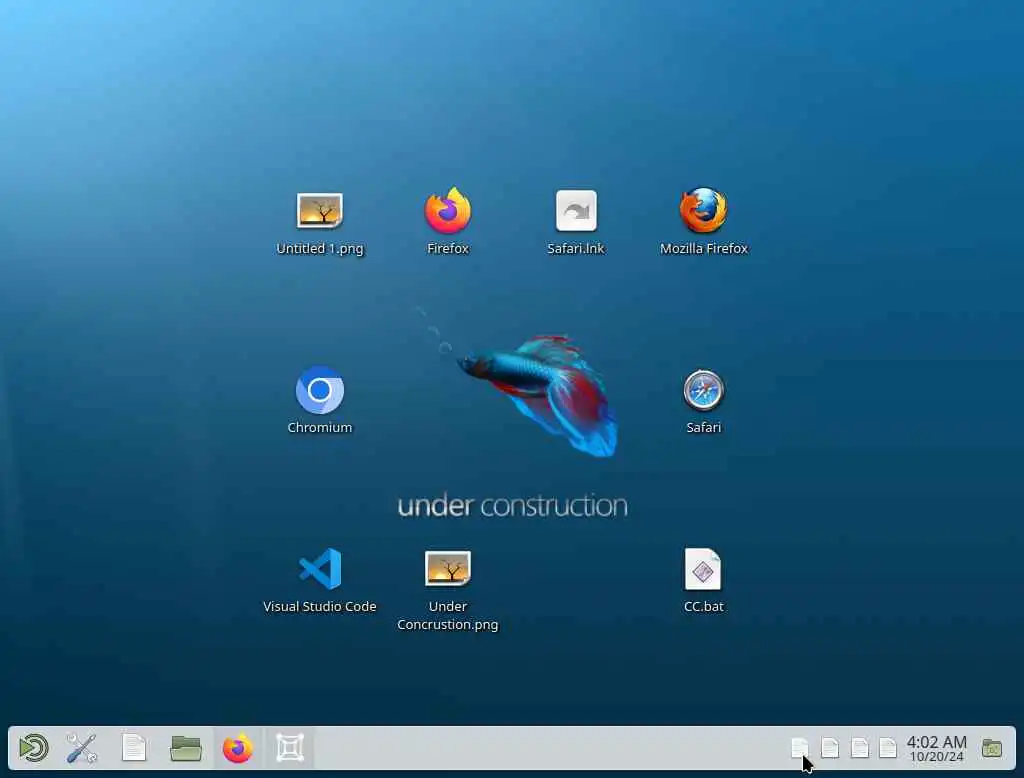Click the text document icon beside the wrench
Screen dimensions: 1024x778
click(134, 748)
